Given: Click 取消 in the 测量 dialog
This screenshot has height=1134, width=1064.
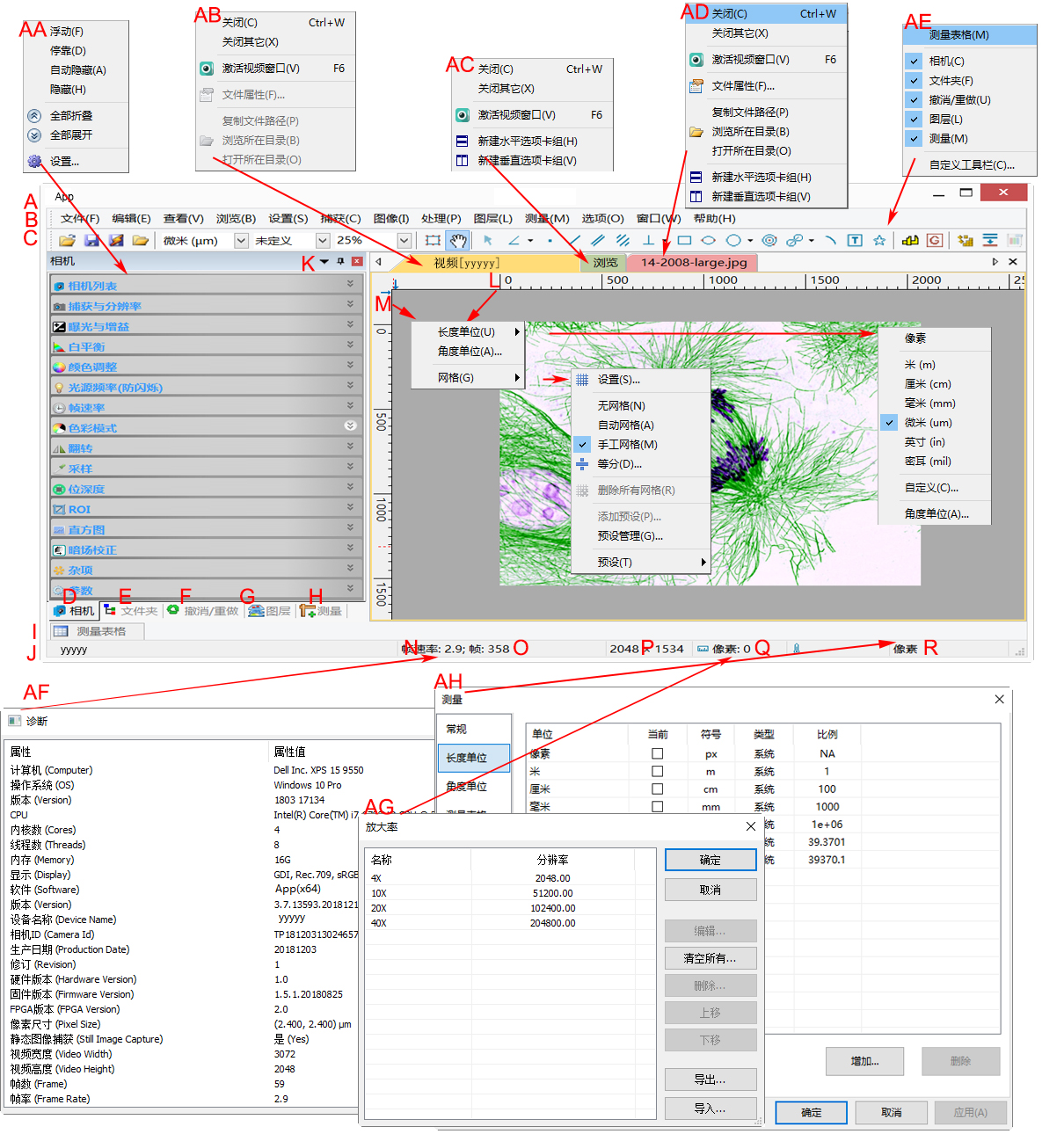Looking at the screenshot, I should [892, 1112].
